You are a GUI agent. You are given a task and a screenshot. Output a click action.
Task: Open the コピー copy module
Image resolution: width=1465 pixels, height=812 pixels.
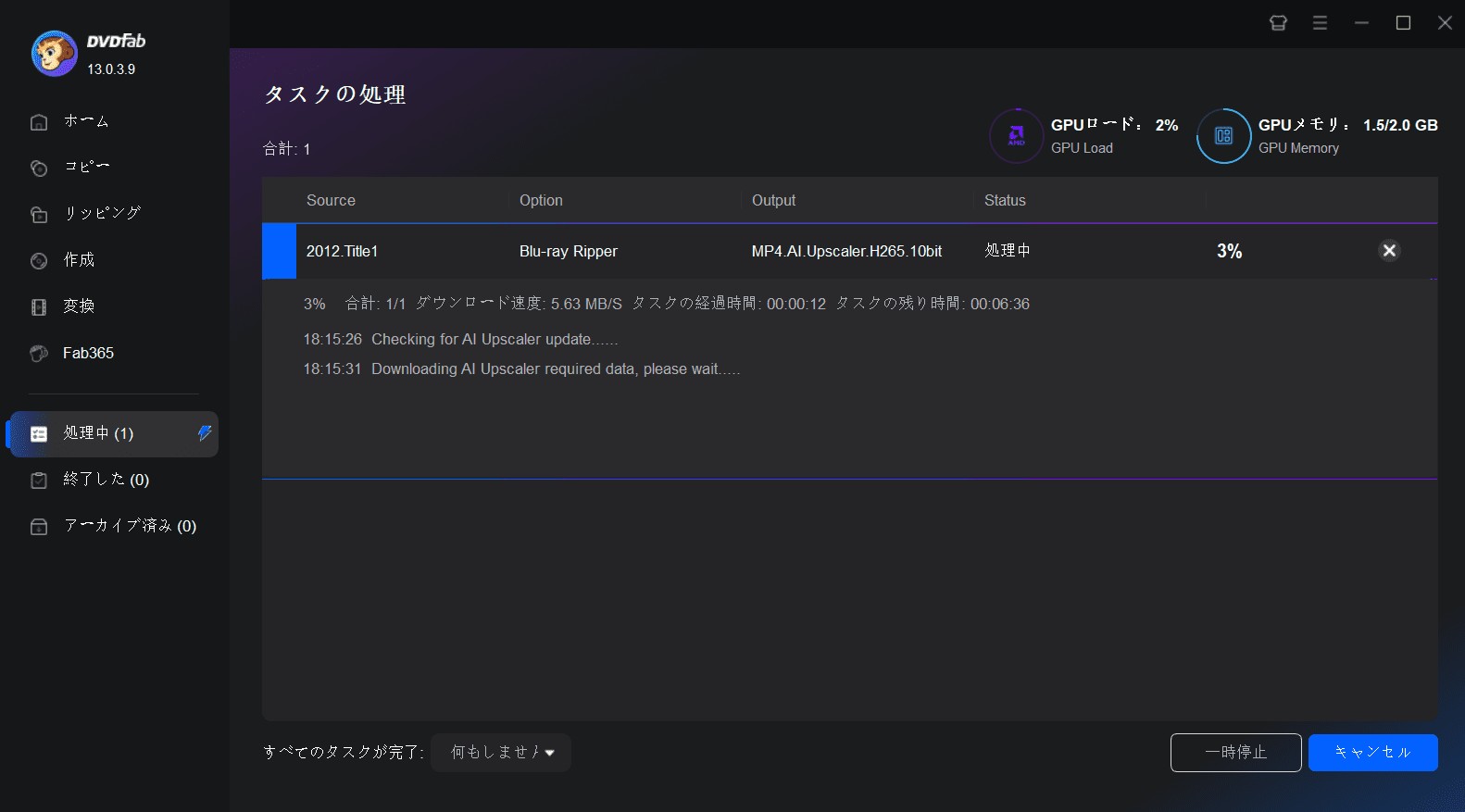tap(86, 167)
